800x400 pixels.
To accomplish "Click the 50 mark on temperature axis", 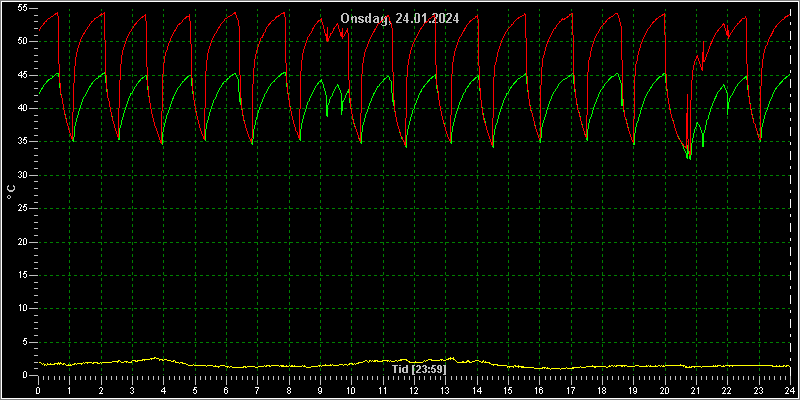I will (21, 42).
